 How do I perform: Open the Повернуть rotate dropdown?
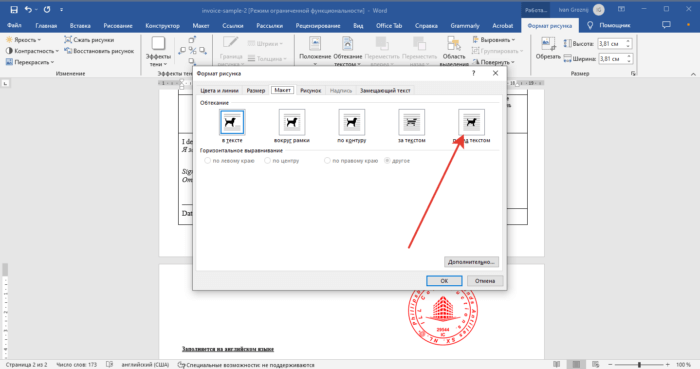pos(493,62)
